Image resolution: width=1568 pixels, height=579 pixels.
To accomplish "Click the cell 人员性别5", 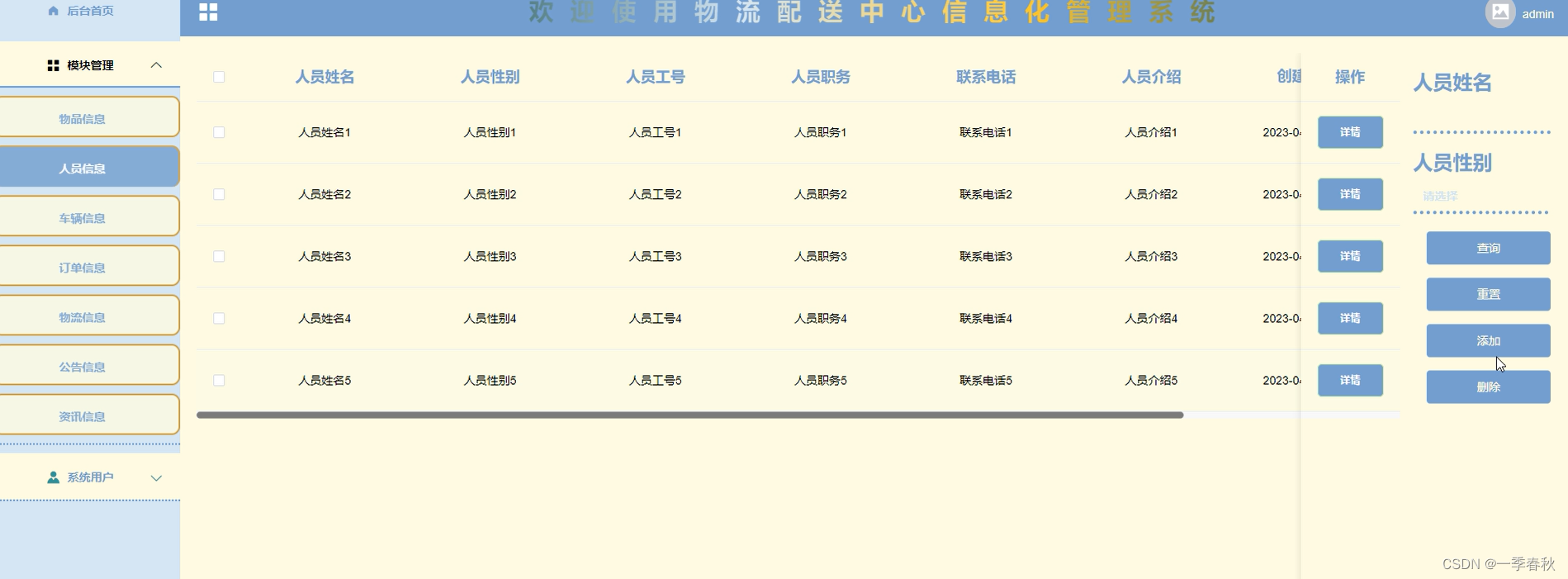I will (x=490, y=380).
